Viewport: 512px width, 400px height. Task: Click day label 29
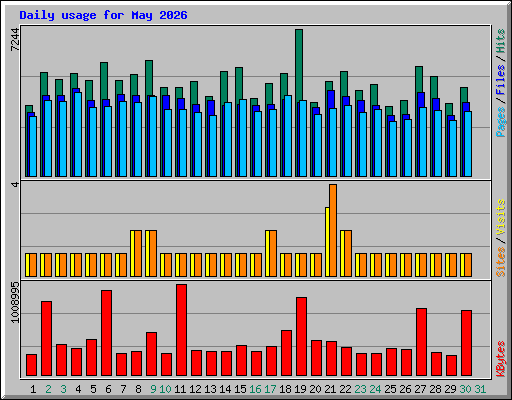point(450,389)
